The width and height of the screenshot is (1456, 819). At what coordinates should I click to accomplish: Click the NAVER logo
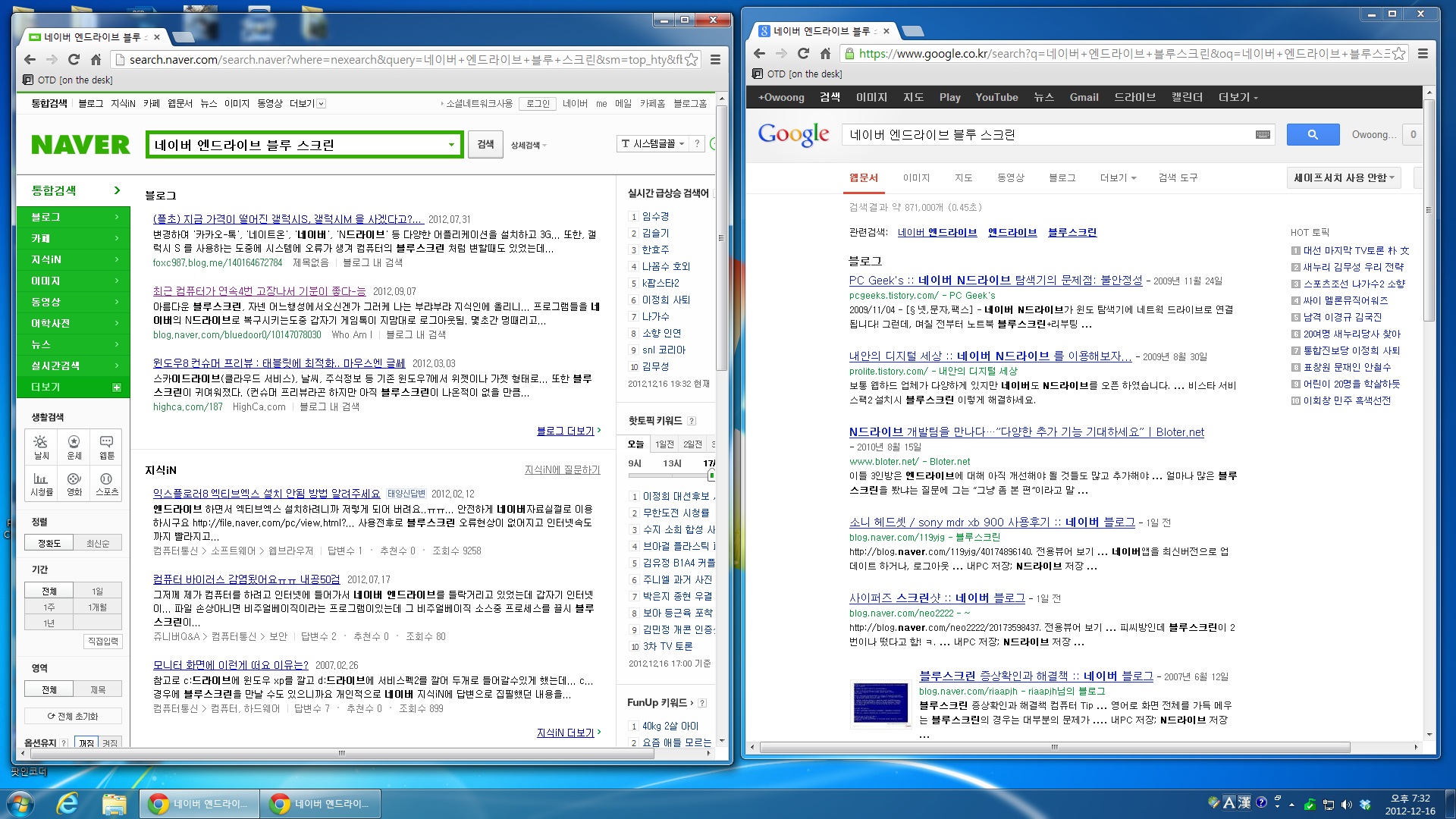pyautogui.click(x=80, y=144)
